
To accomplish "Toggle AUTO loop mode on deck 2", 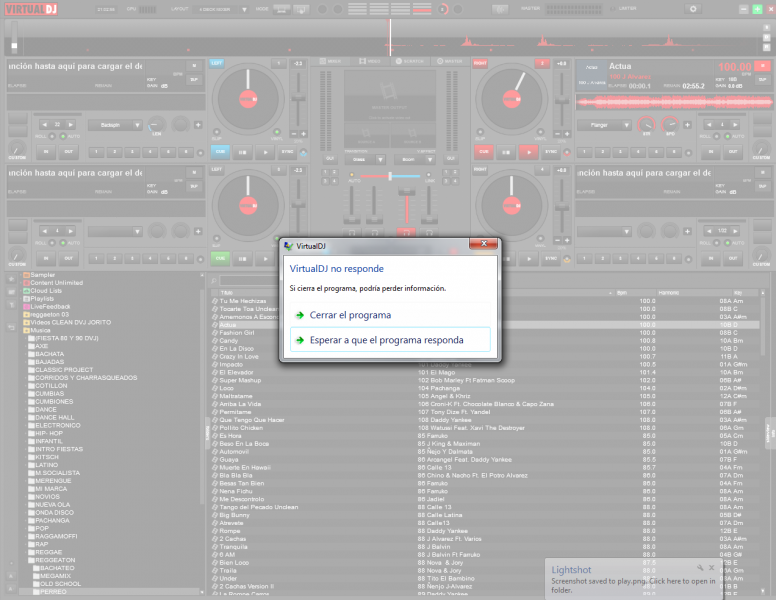I will [727, 136].
